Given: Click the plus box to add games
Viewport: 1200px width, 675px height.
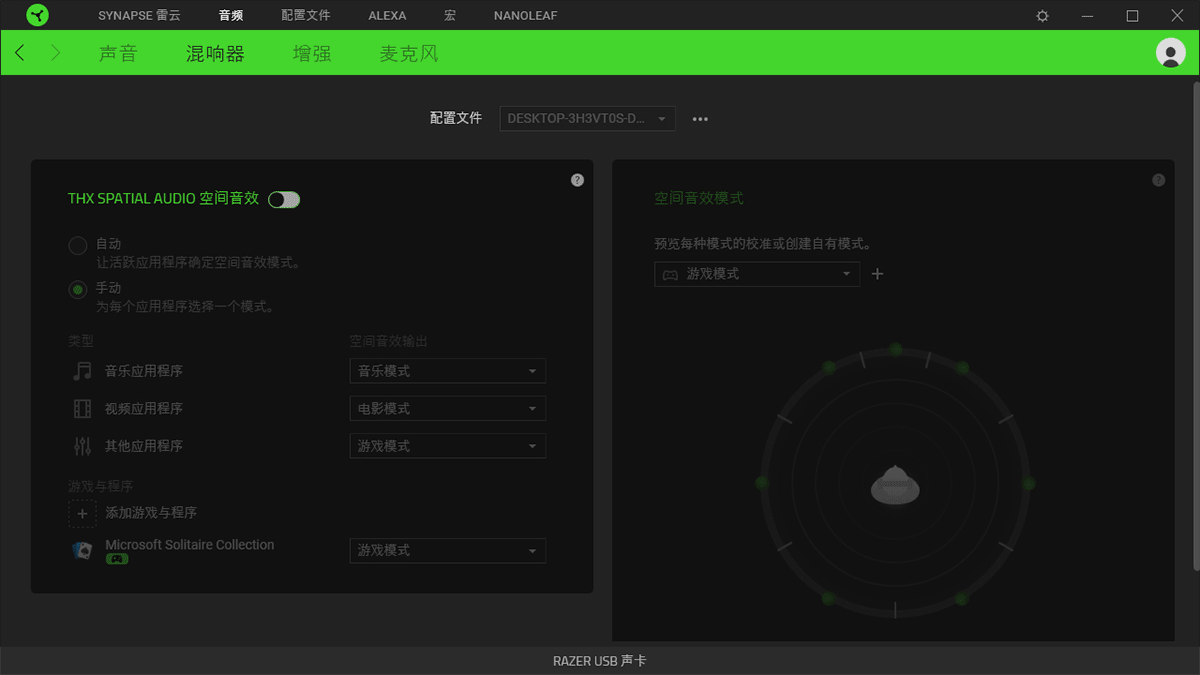Looking at the screenshot, I should pos(82,512).
